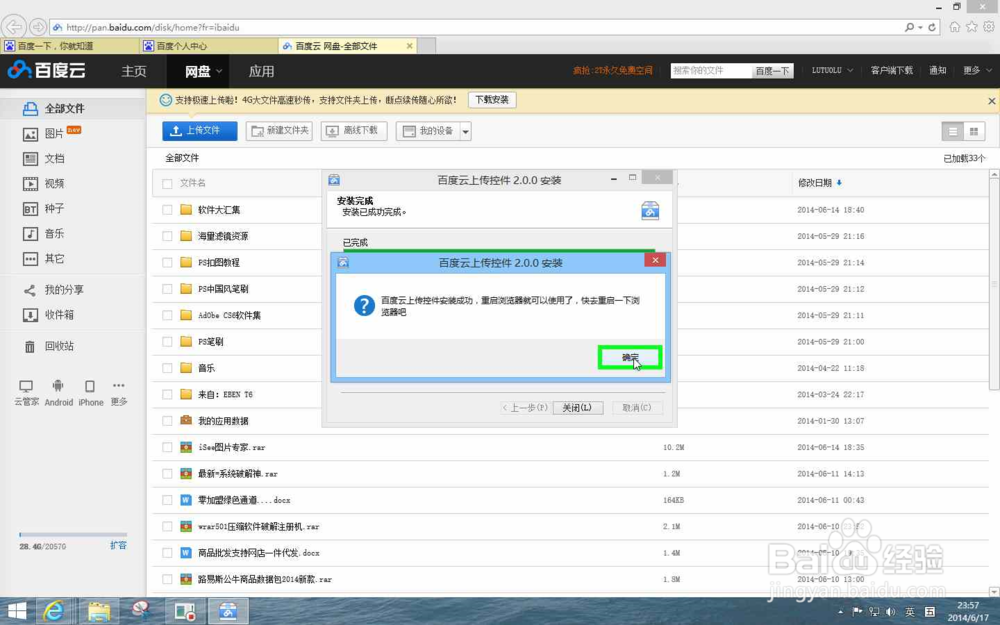Go to 主页 in top navigation
Viewport: 1000px width, 625px height.
click(134, 71)
